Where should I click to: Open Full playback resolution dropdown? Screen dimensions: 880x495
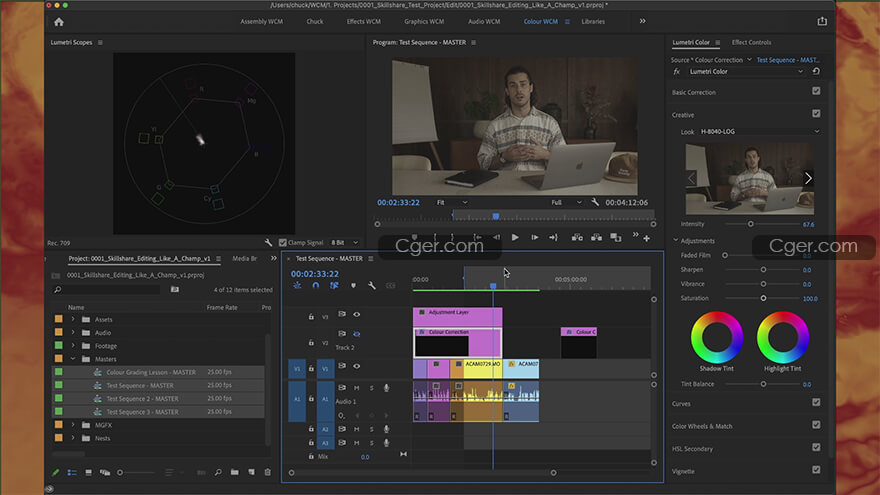coord(566,202)
